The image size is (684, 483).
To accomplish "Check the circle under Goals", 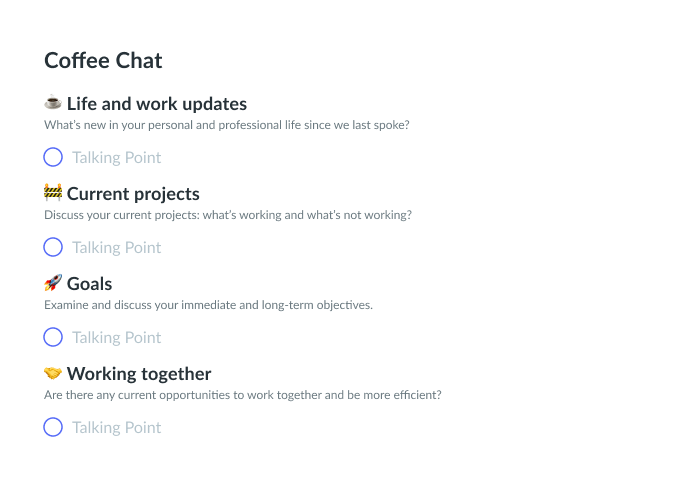I will (x=53, y=337).
